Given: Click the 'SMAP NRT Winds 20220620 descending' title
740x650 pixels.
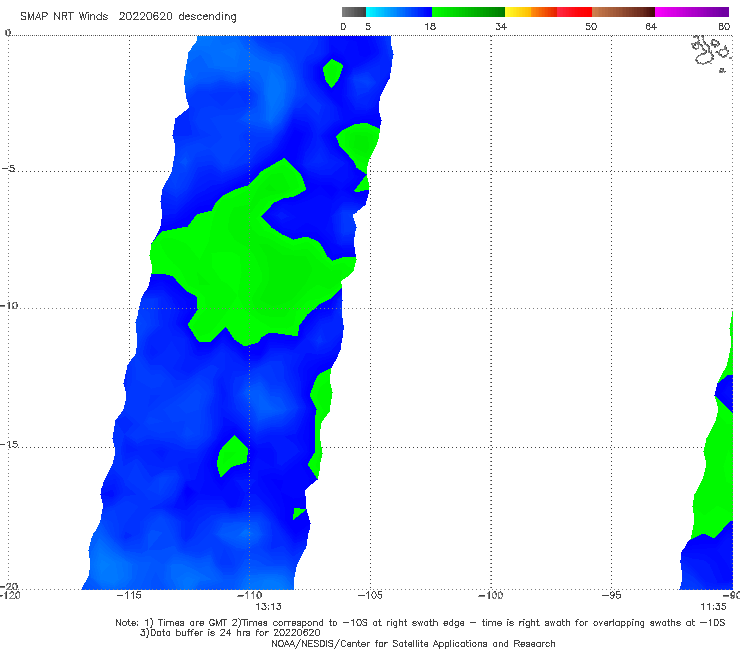Looking at the screenshot, I should (128, 17).
